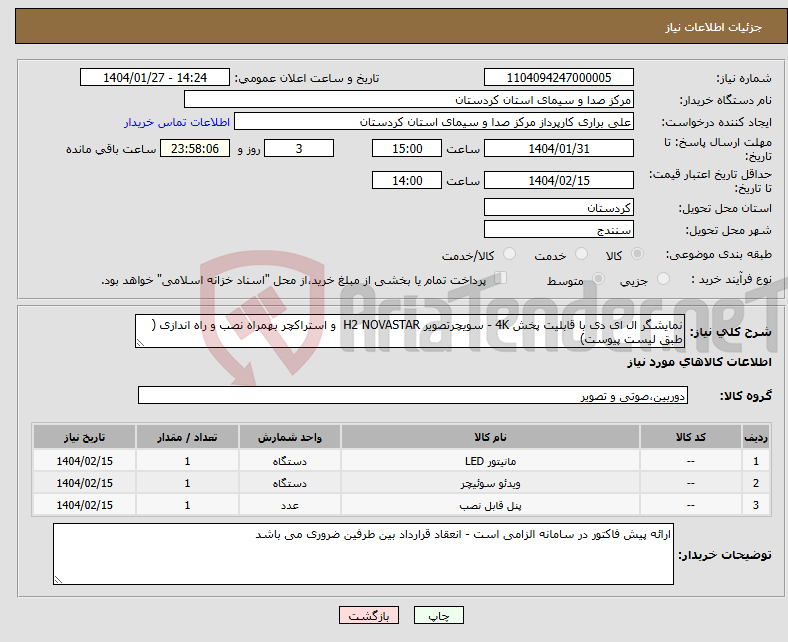Viewport: 788px width, 642px height.
Task: Open buyer contact information link
Action: point(177,122)
